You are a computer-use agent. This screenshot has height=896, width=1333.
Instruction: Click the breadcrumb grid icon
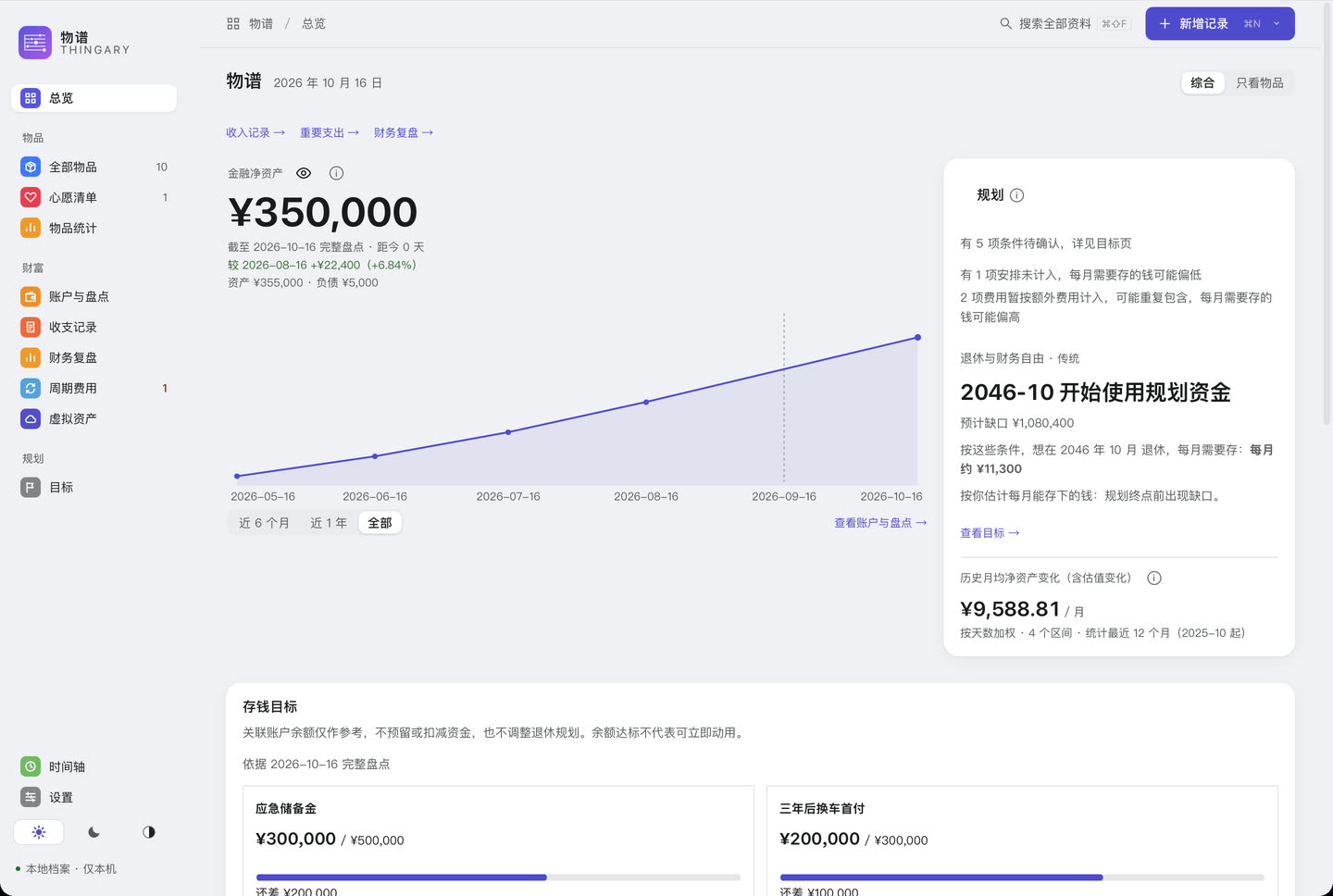233,24
